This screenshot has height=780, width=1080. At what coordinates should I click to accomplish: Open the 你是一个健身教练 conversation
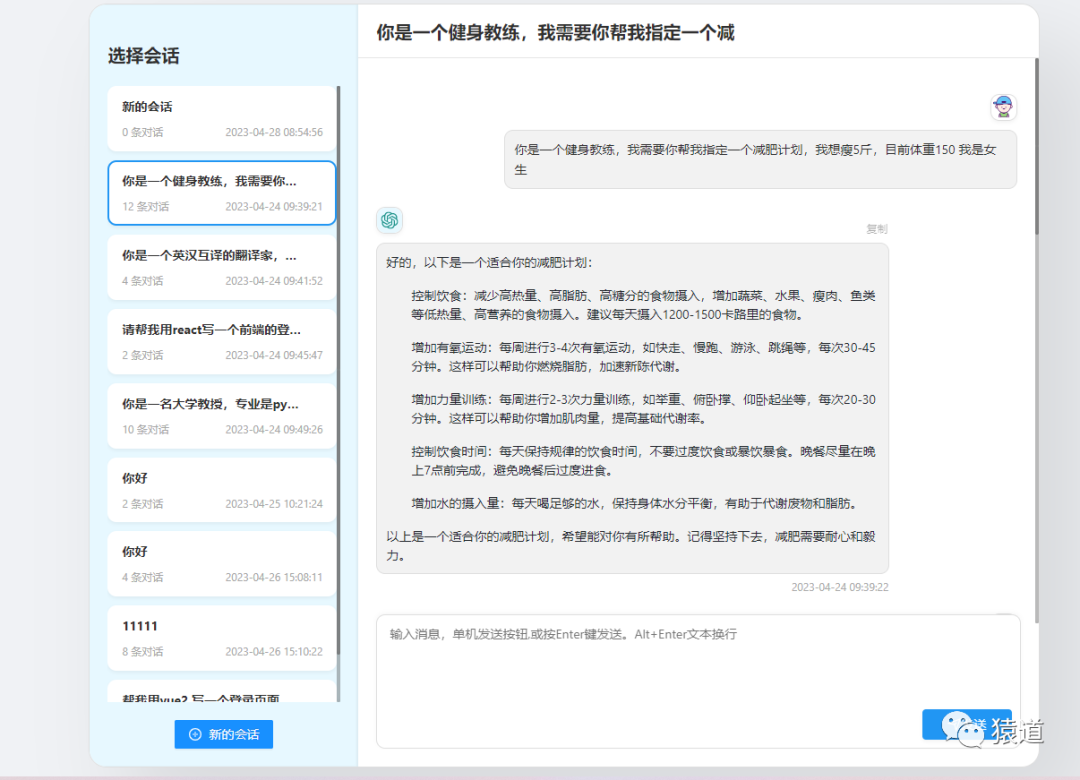(221, 192)
